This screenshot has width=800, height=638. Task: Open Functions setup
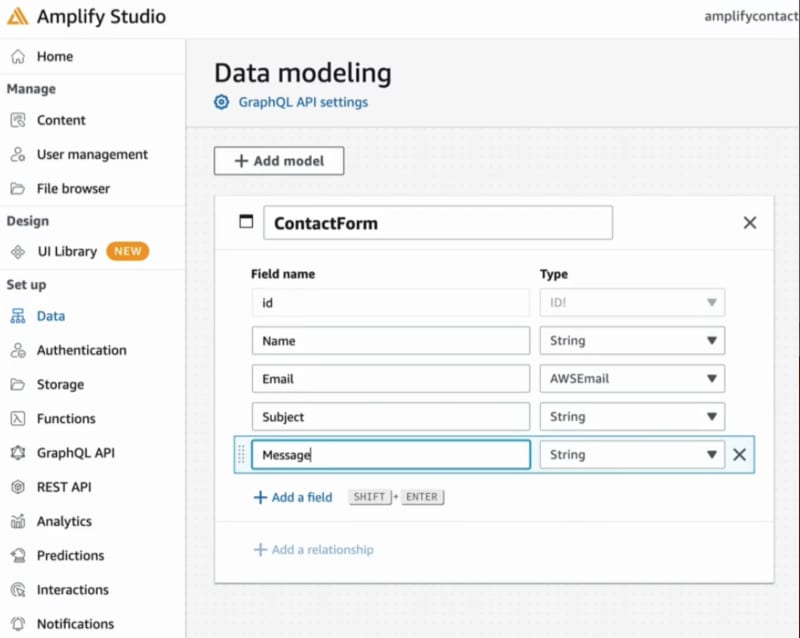click(x=66, y=419)
